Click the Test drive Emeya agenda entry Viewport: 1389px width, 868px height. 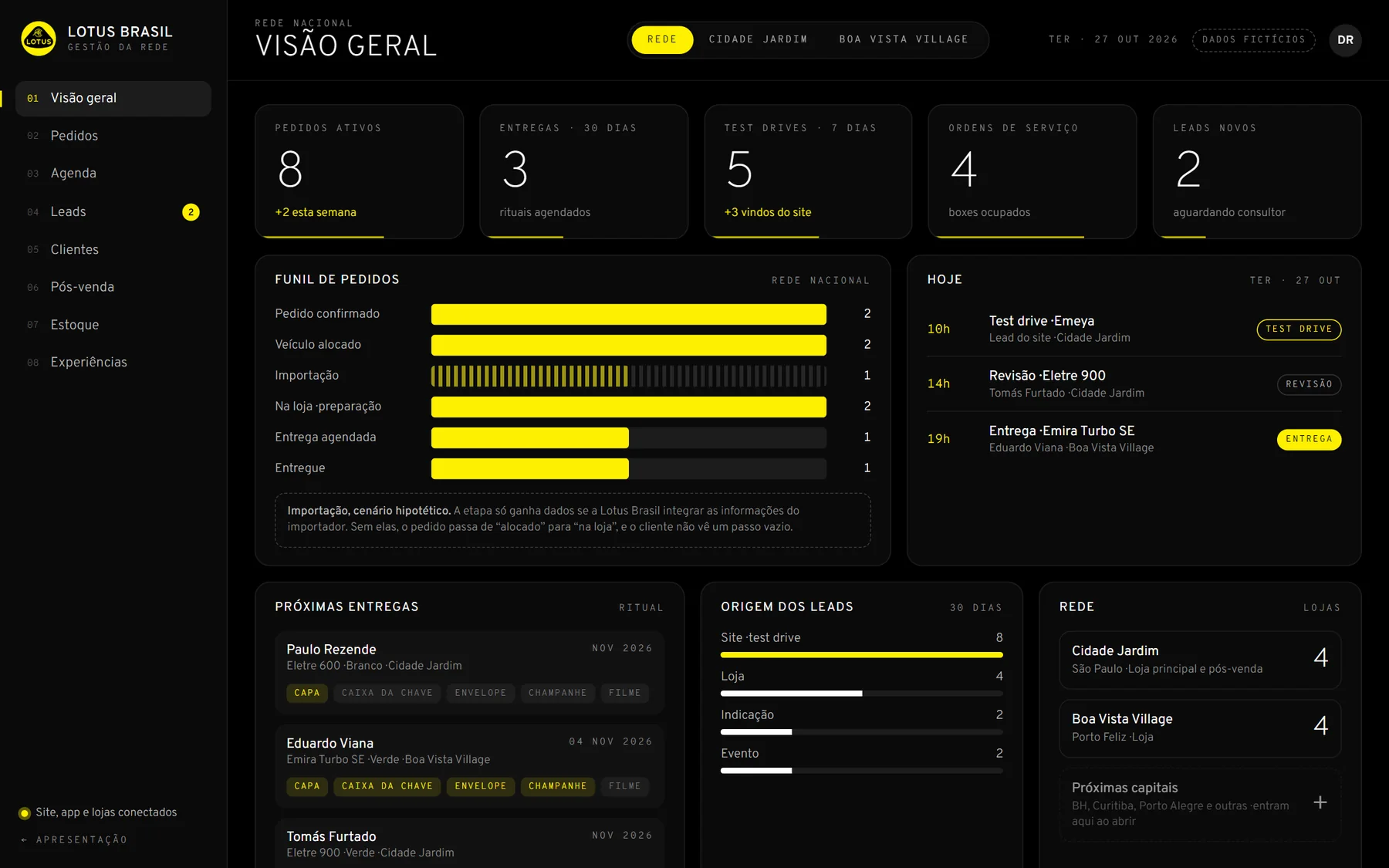(1134, 329)
